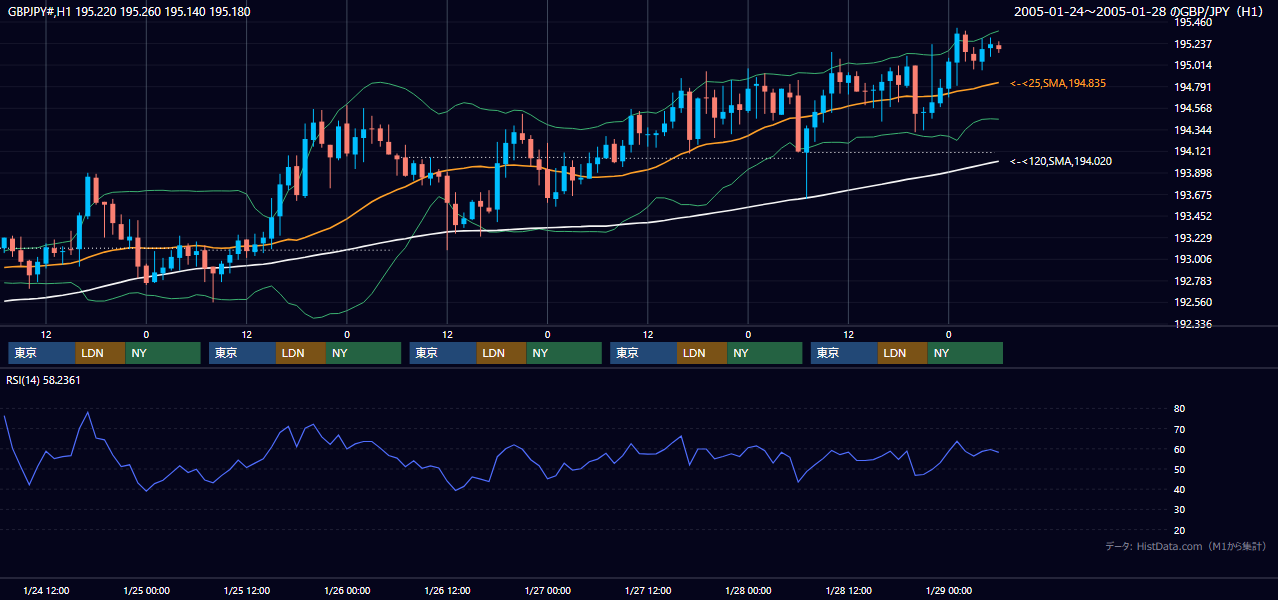1278x600 pixels.
Task: Click the 1/26 12:00 time label
Action: [448, 591]
